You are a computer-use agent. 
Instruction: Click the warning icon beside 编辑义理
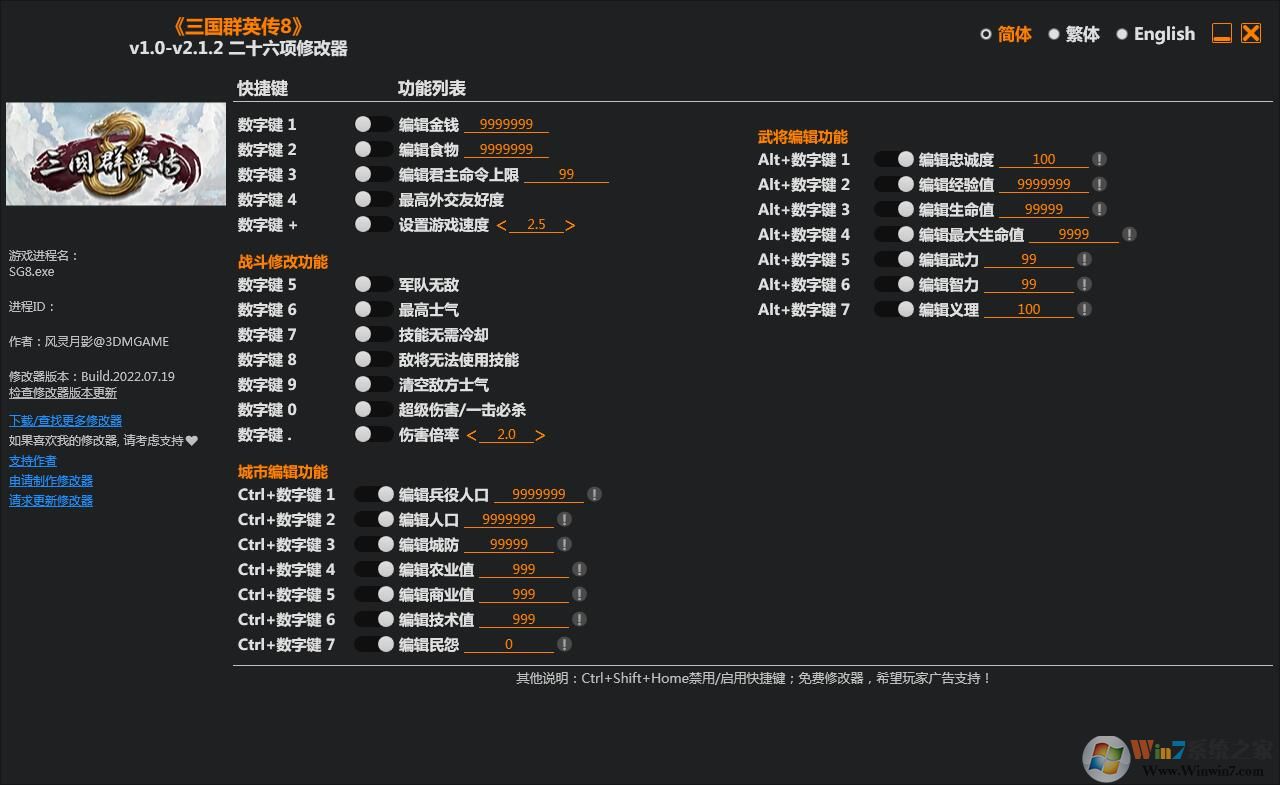1083,308
